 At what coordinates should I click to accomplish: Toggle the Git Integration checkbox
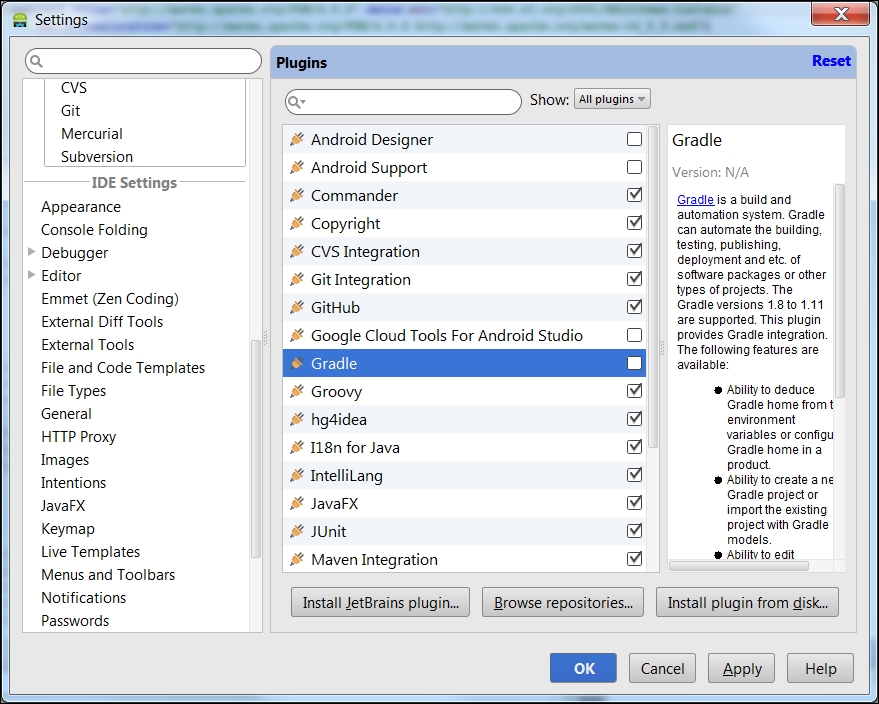(634, 279)
